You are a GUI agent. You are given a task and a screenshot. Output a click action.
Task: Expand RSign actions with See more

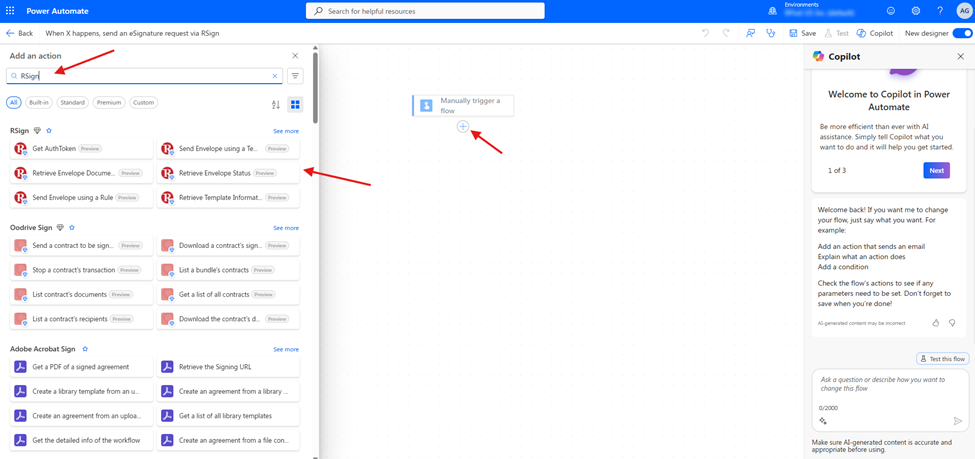click(x=286, y=131)
